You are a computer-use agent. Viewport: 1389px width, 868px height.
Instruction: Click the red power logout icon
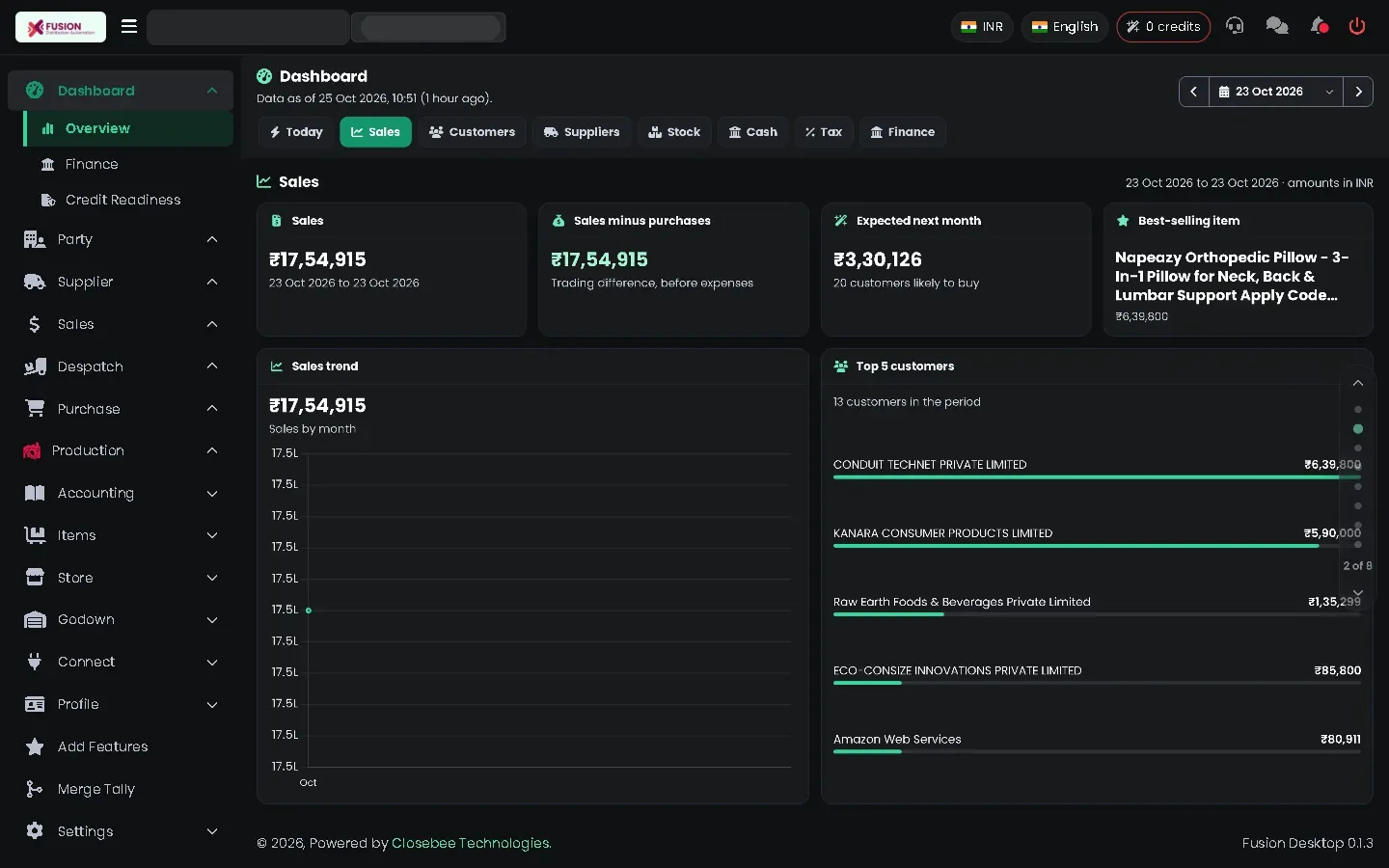click(1357, 26)
